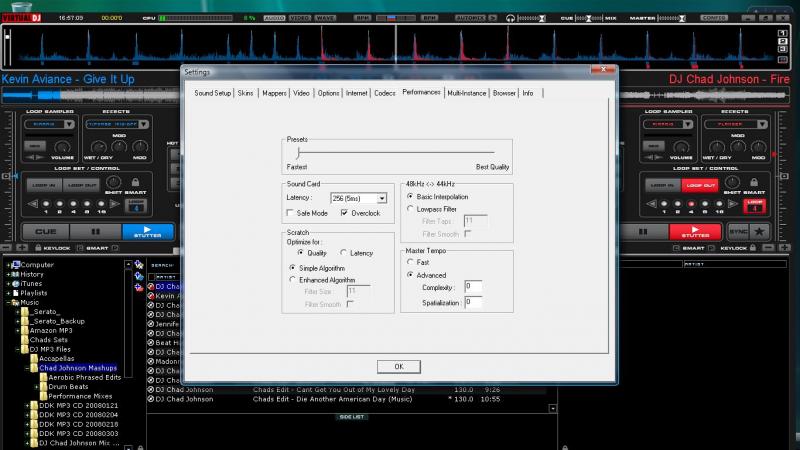Click left deck loop sampler REC button
Image resolution: width=800 pixels, height=450 pixels.
[34, 146]
